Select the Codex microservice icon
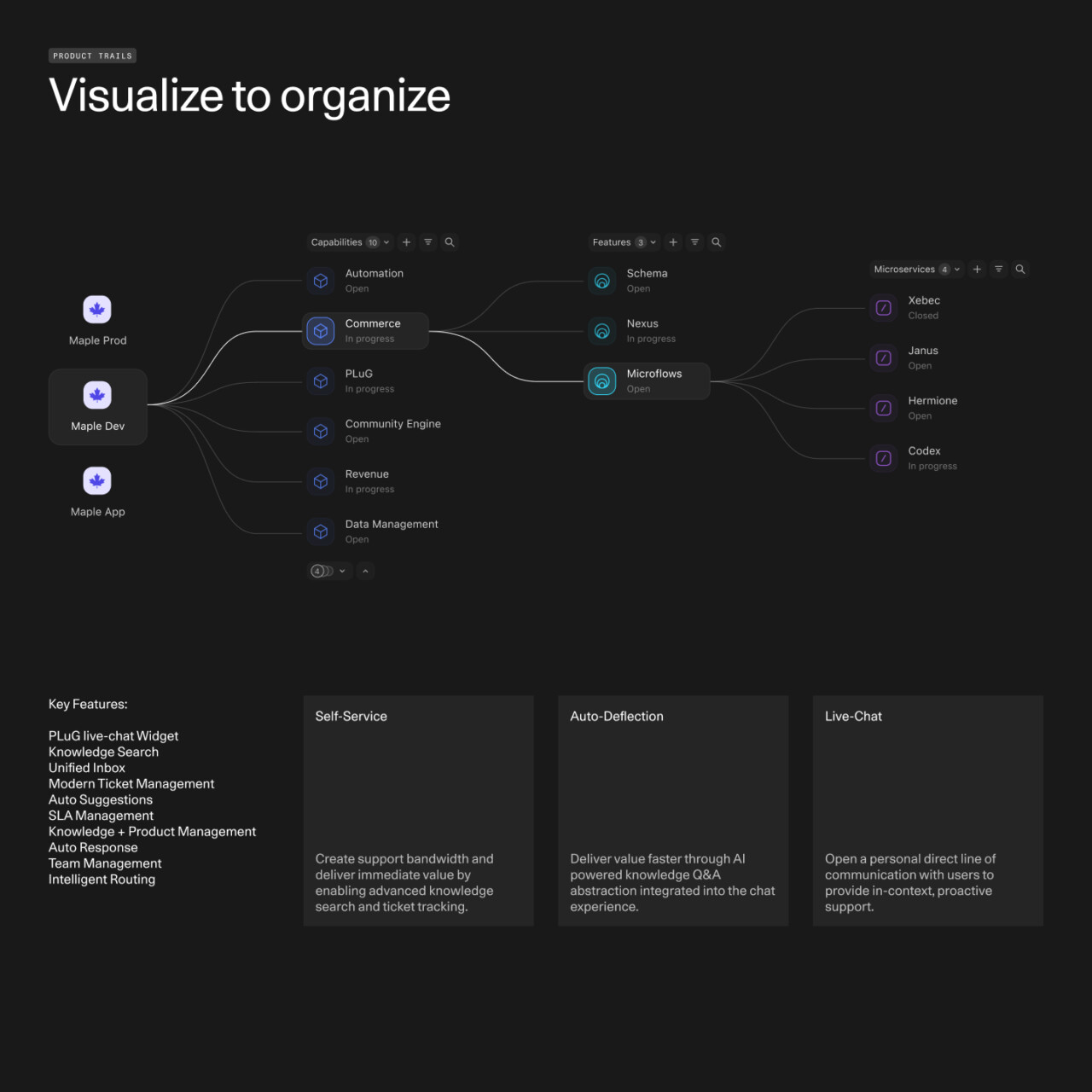Viewport: 1092px width, 1092px height. [x=883, y=458]
